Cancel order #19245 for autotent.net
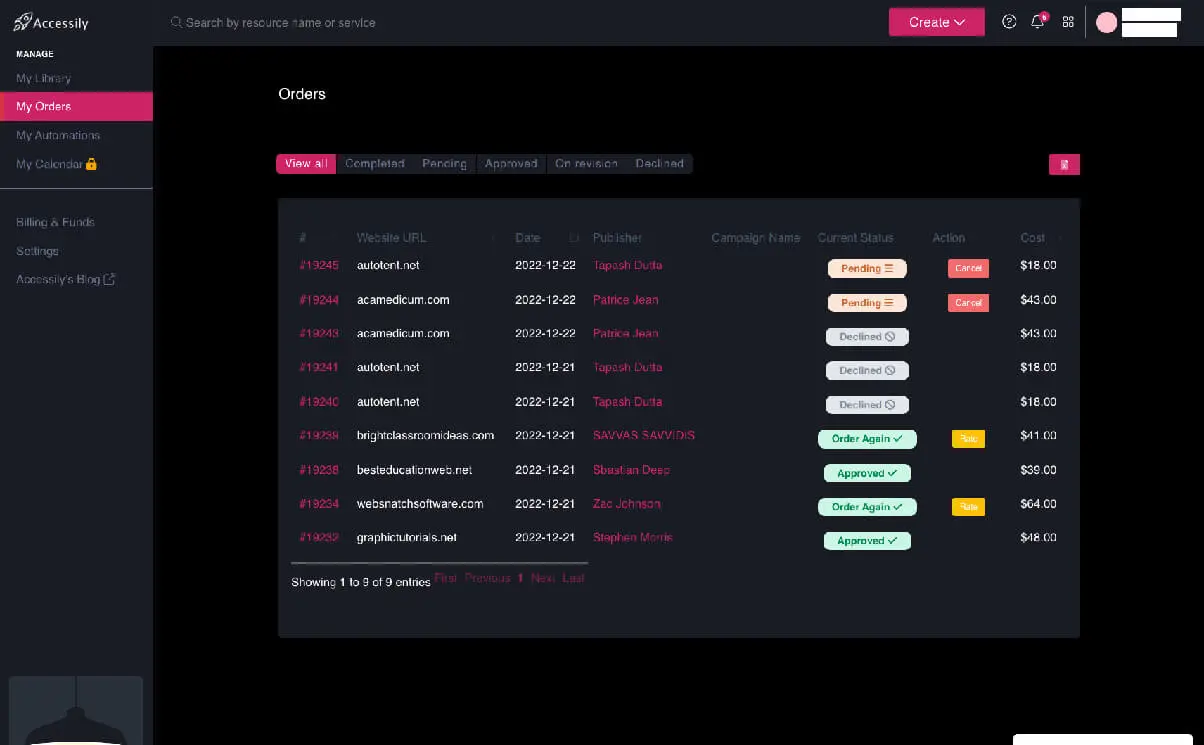1204x745 pixels. tap(968, 268)
